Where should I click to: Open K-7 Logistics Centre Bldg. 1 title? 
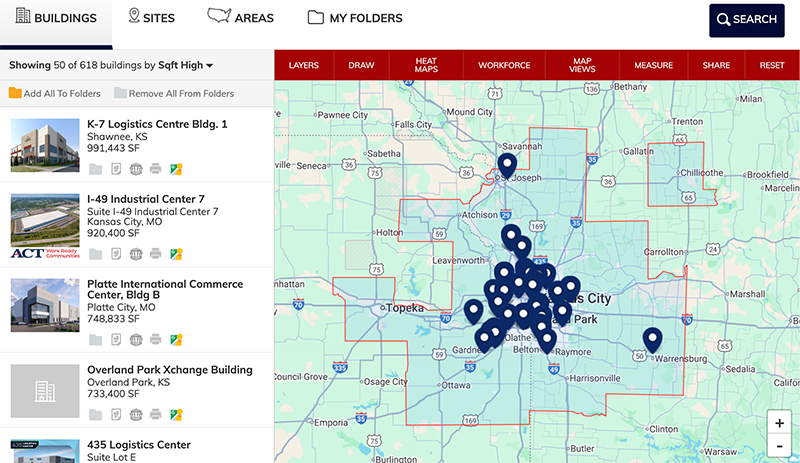click(157, 124)
